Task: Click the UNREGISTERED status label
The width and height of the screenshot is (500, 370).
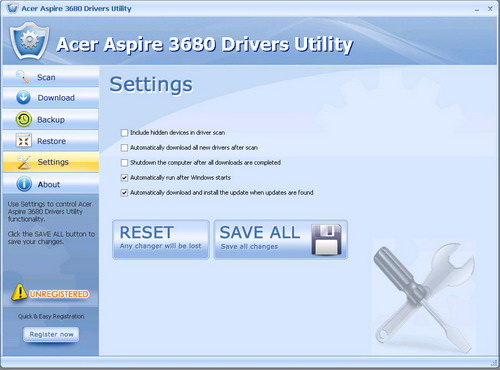Action: pyautogui.click(x=59, y=294)
